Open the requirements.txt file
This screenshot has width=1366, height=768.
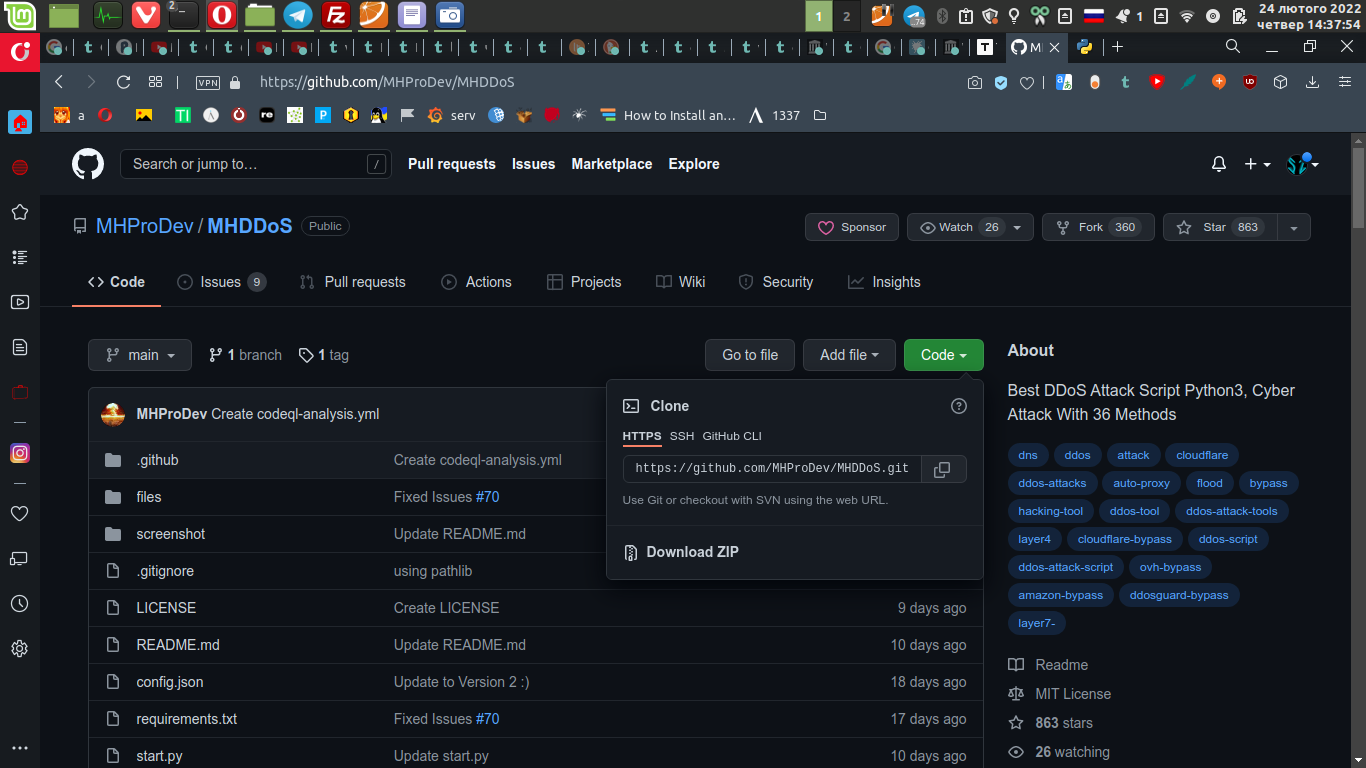tap(187, 719)
